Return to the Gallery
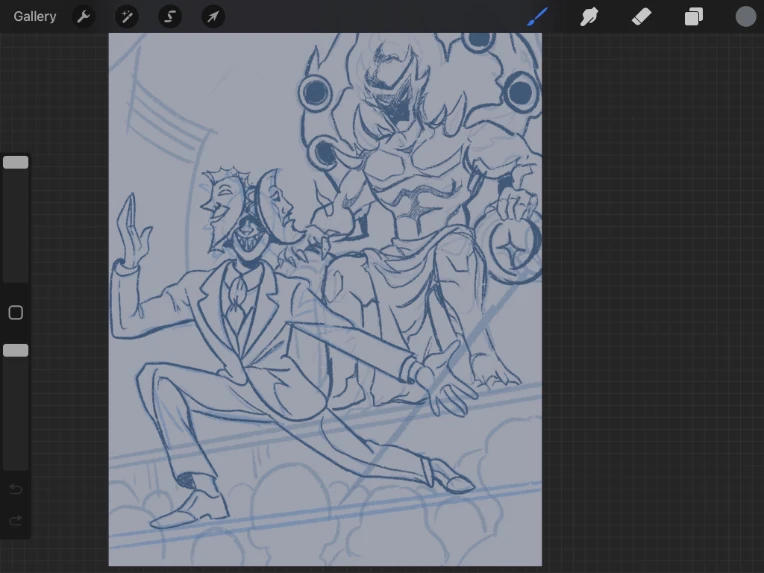Image resolution: width=764 pixels, height=573 pixels. (x=35, y=17)
